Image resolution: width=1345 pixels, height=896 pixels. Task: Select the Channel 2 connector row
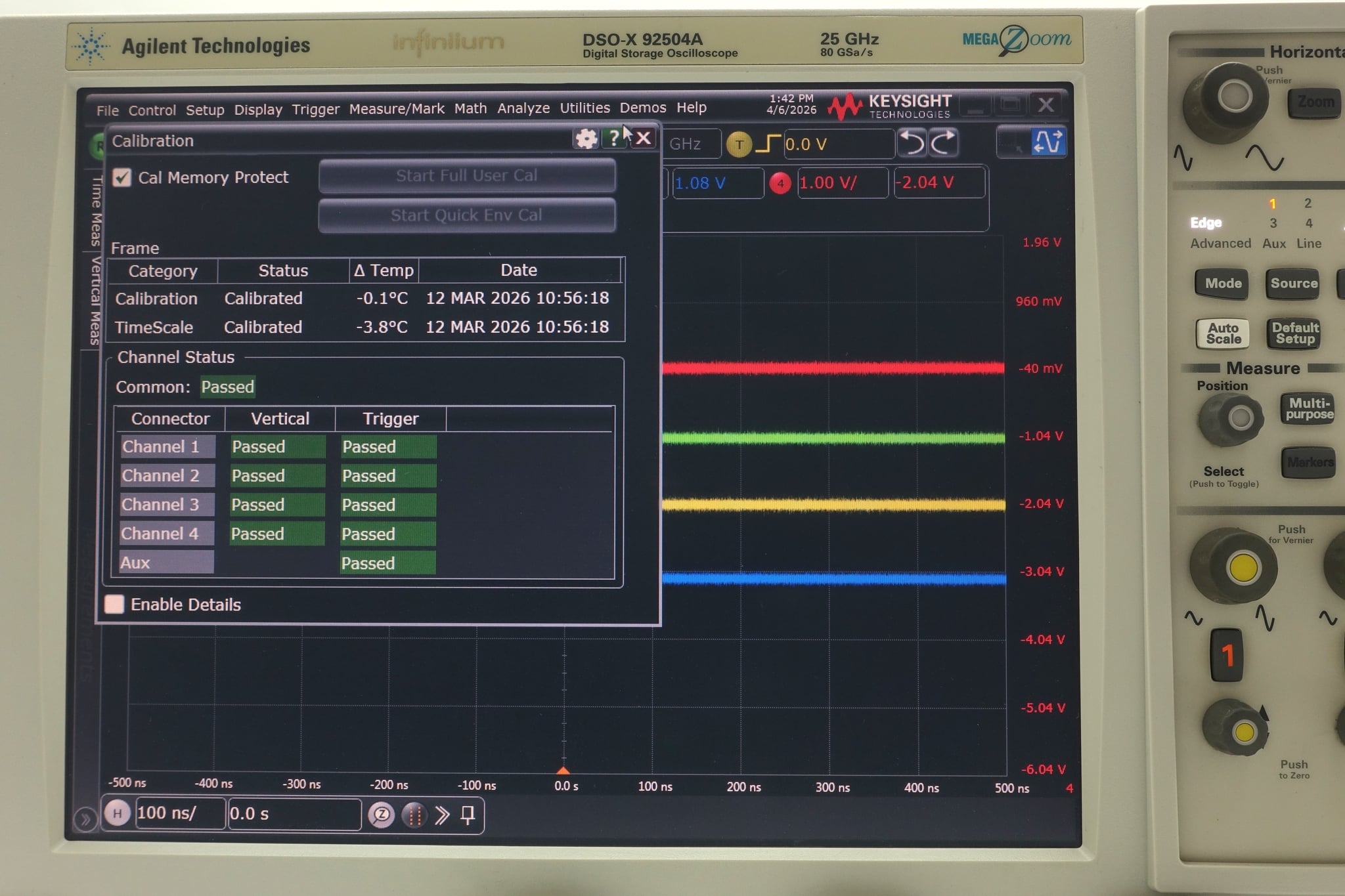click(x=167, y=476)
